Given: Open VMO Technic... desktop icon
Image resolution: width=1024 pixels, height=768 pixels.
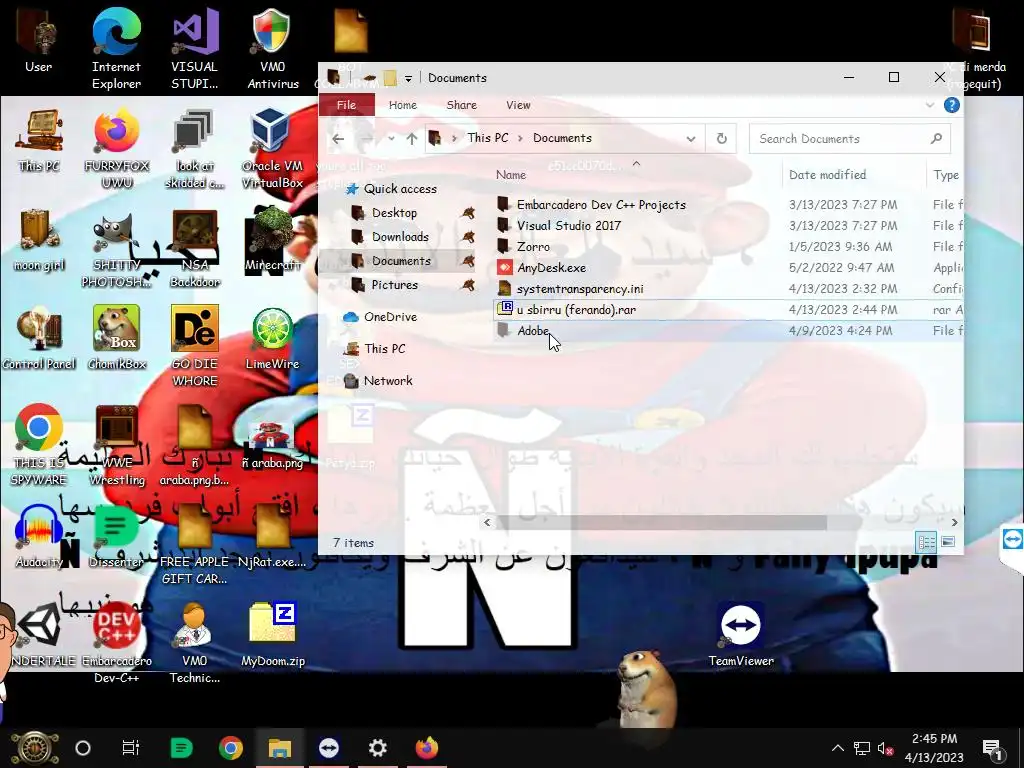Looking at the screenshot, I should (195, 643).
